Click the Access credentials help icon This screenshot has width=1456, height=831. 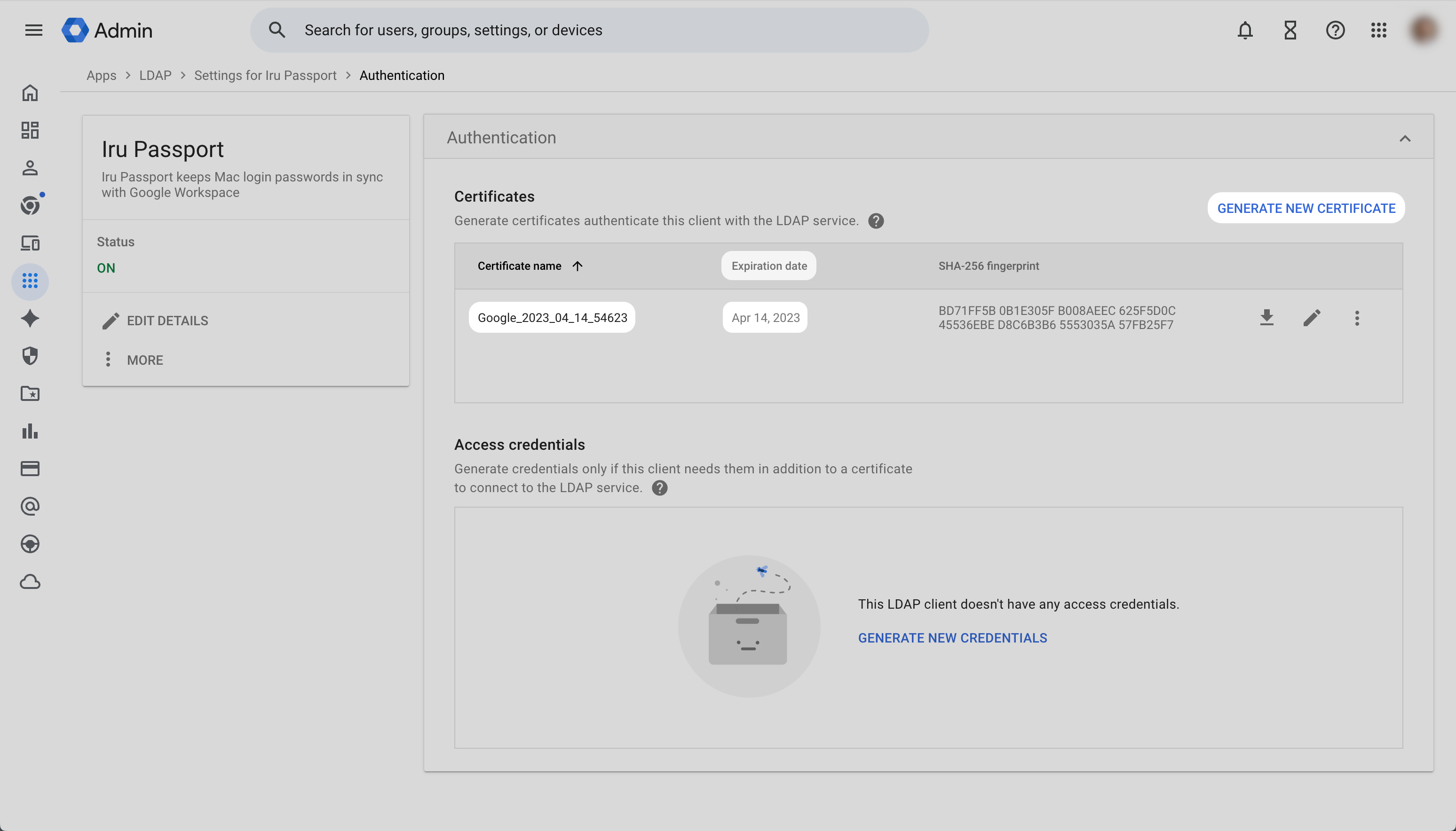(x=659, y=488)
